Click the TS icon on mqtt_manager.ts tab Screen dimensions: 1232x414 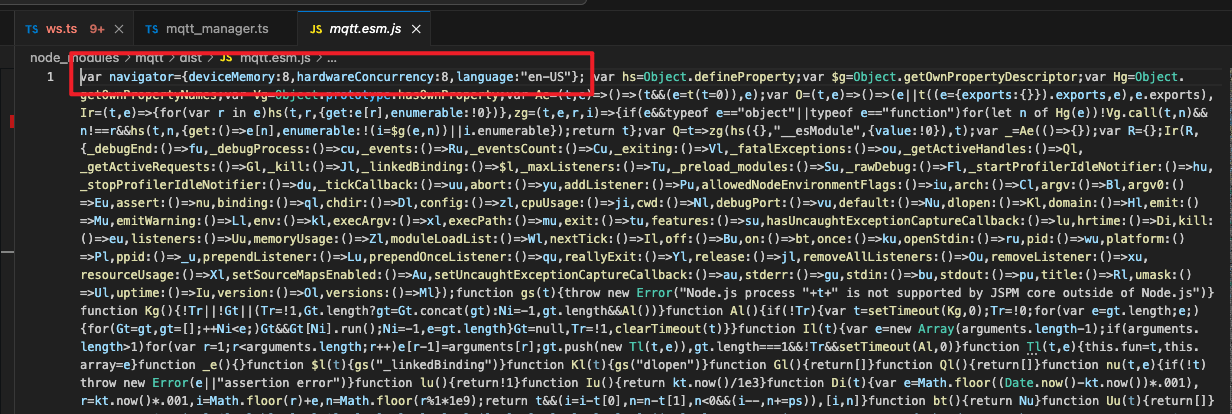153,29
